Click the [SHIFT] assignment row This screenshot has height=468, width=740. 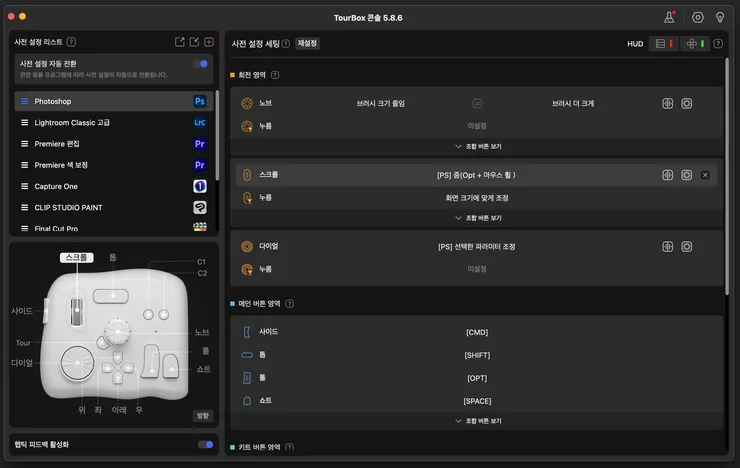tap(477, 355)
